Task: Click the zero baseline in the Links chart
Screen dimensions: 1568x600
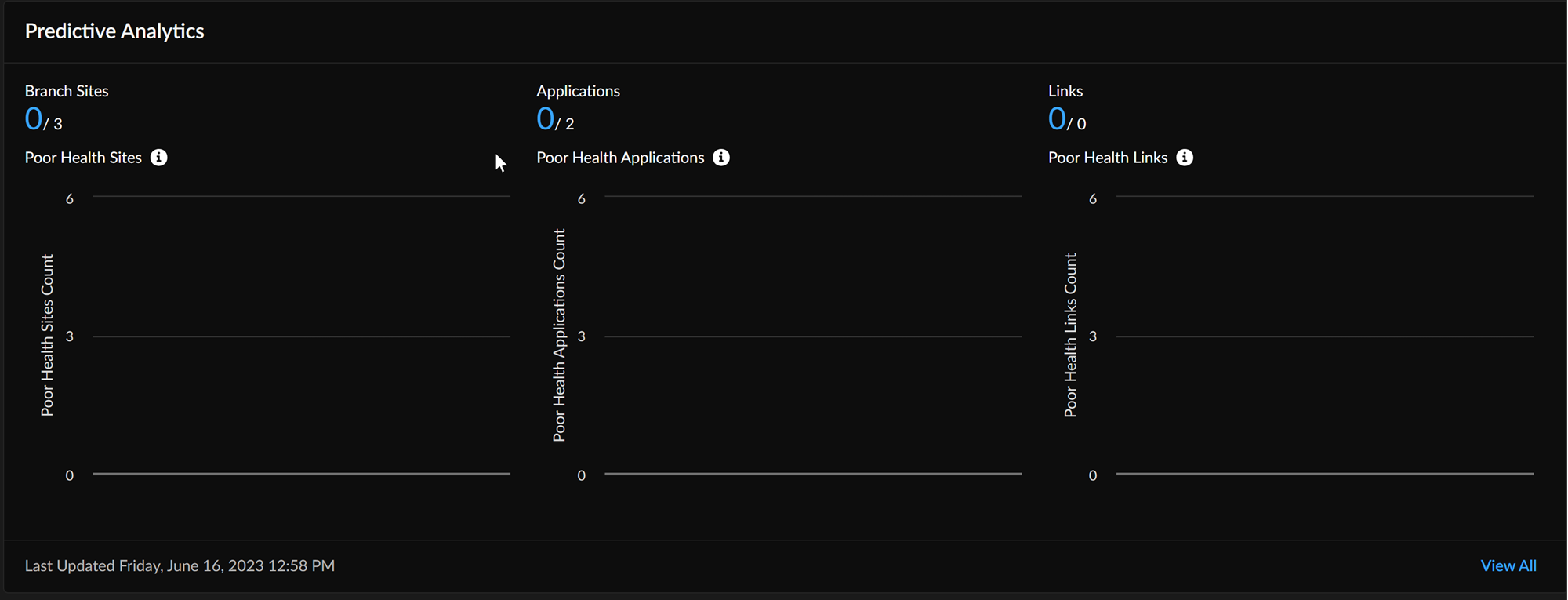Action: 1324,474
